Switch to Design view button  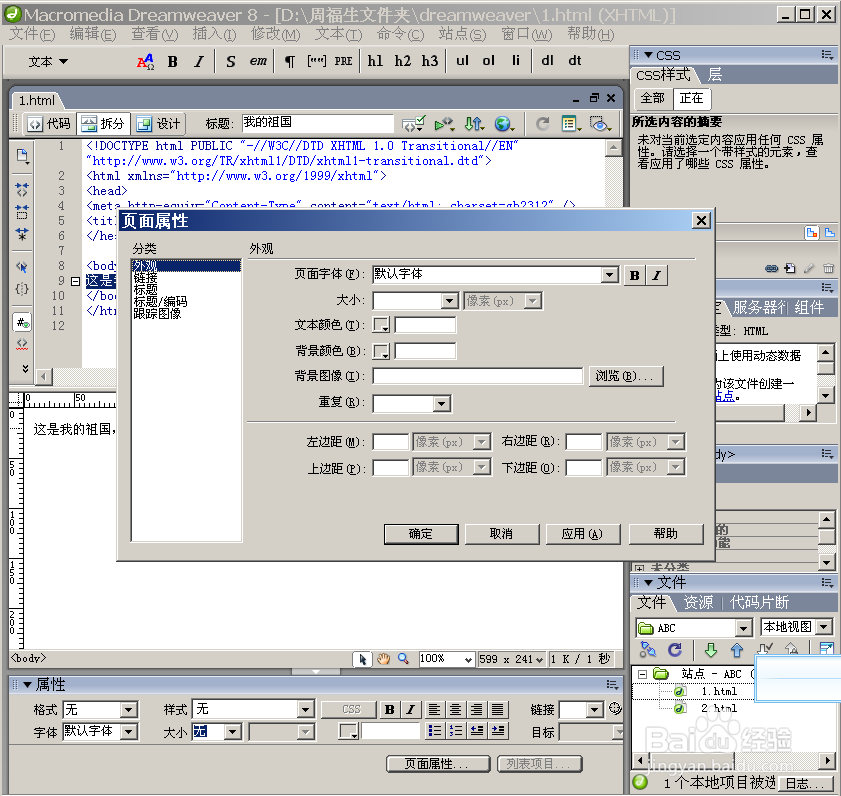pos(159,124)
